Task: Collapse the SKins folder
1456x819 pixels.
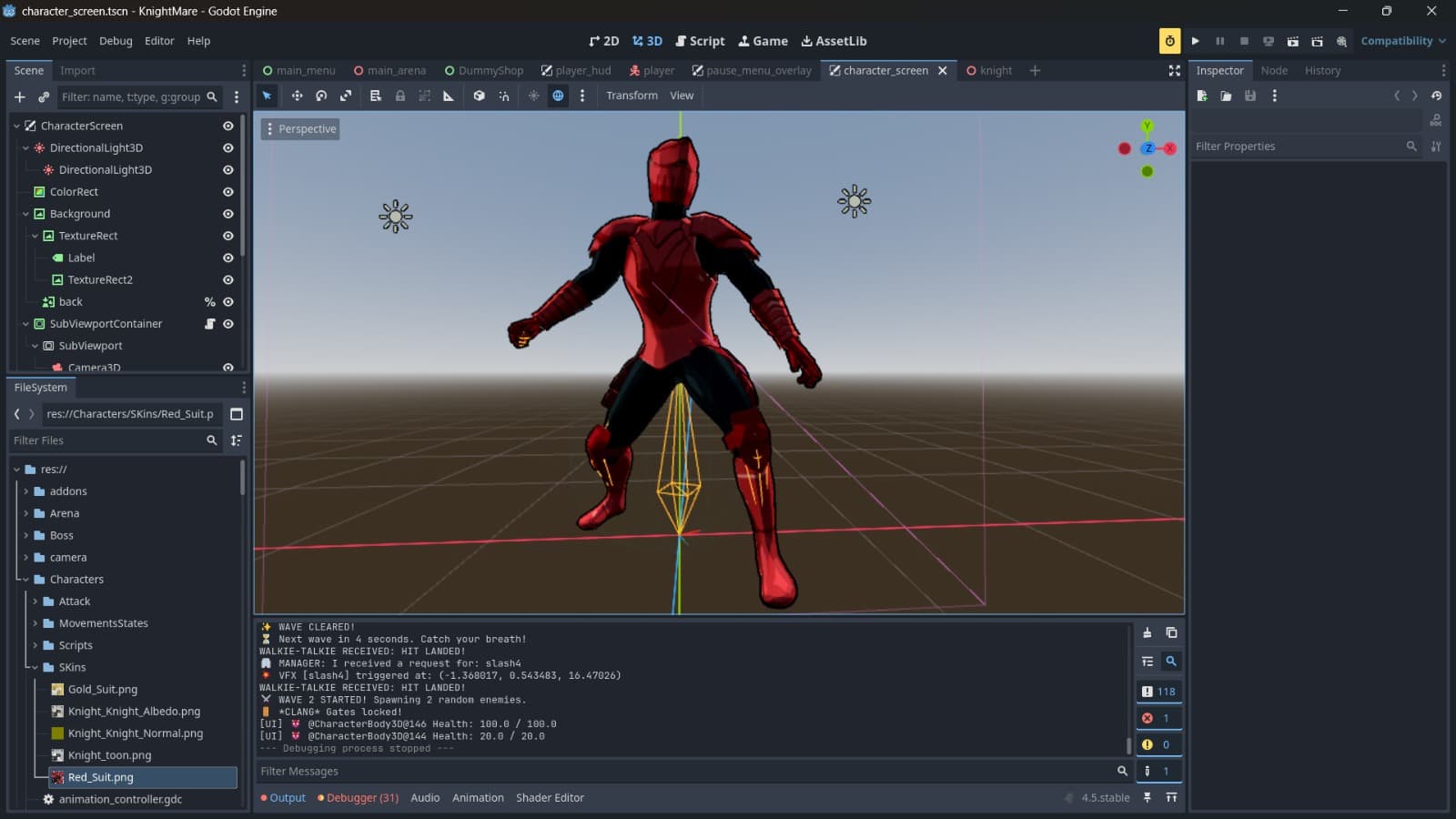Action: [x=35, y=667]
